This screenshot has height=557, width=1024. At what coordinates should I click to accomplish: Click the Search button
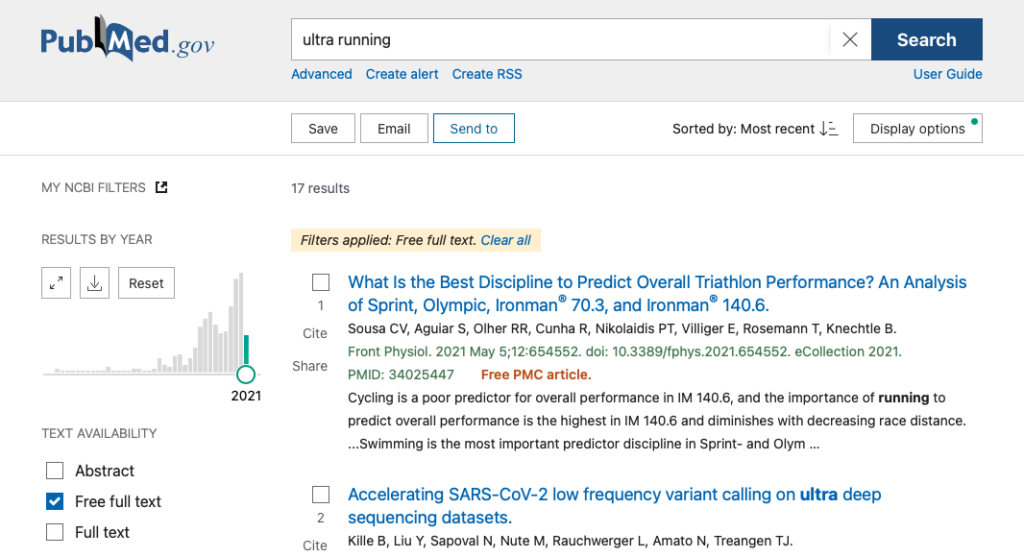click(x=927, y=40)
